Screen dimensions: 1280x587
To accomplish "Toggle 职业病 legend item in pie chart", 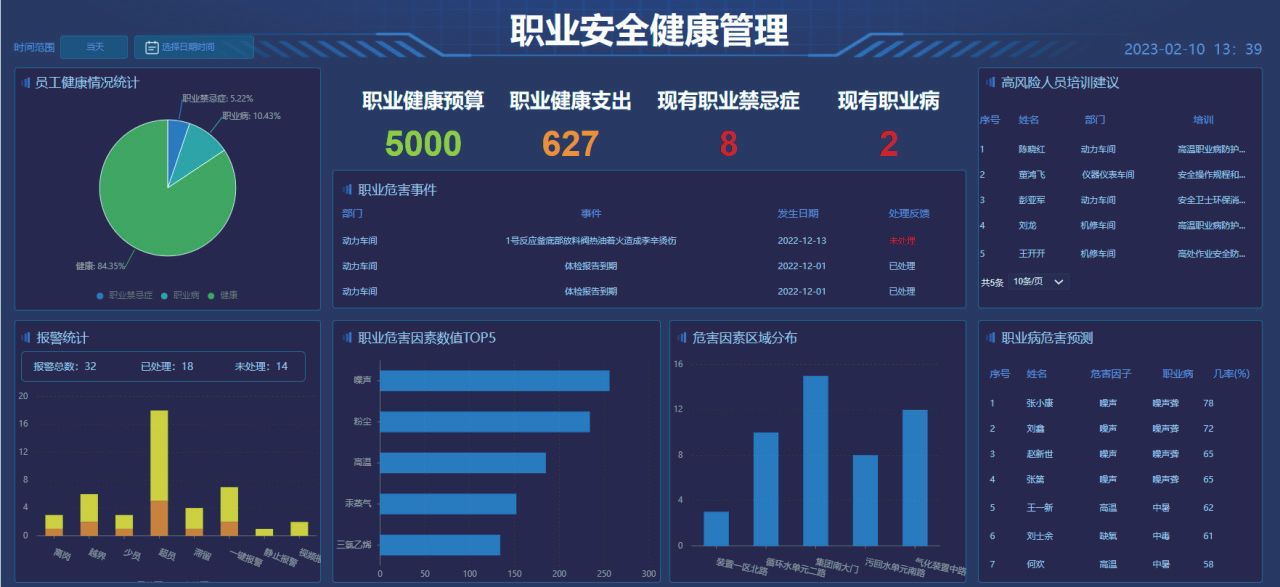I will pyautogui.click(x=181, y=296).
